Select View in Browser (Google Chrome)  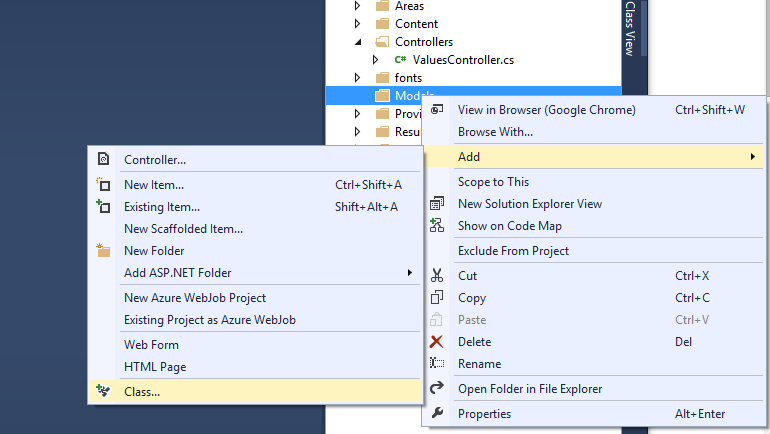click(x=546, y=110)
